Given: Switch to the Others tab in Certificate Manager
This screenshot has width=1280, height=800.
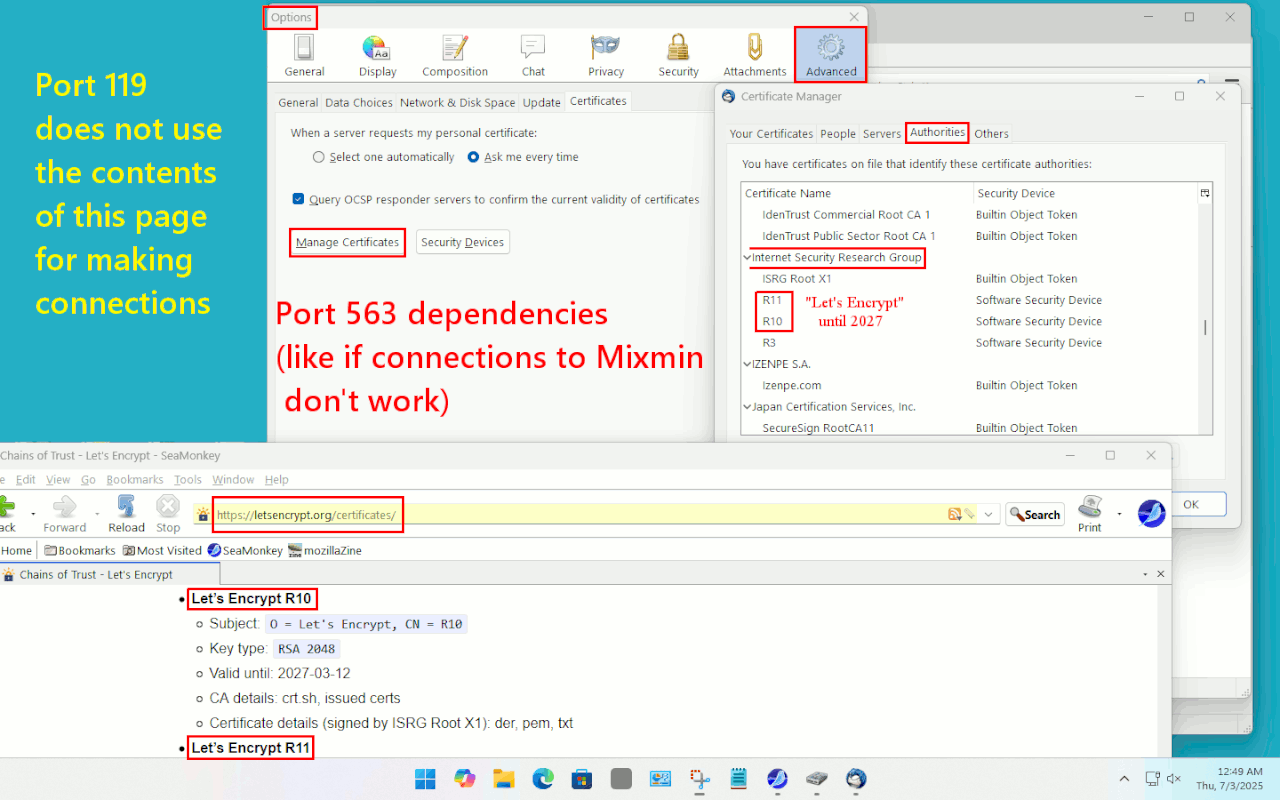Looking at the screenshot, I should click(x=991, y=134).
